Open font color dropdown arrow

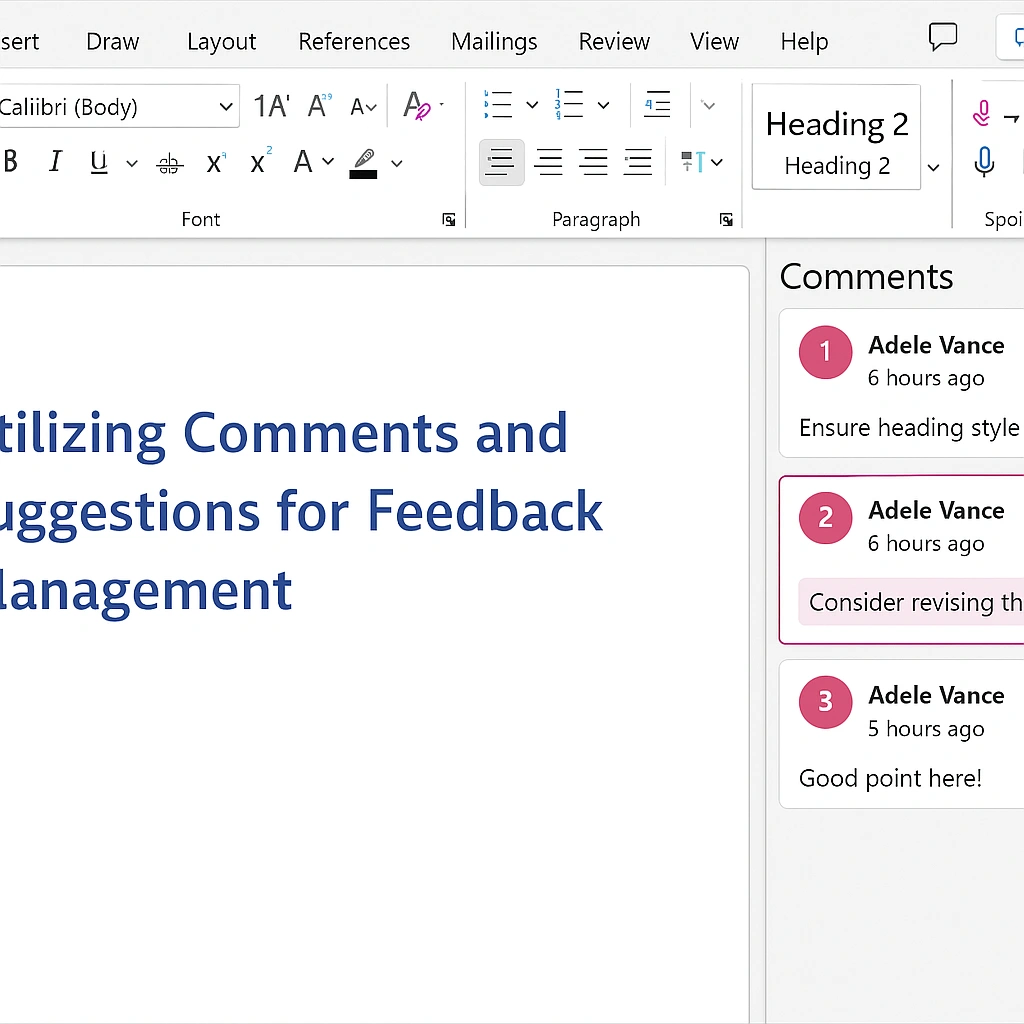pos(328,161)
